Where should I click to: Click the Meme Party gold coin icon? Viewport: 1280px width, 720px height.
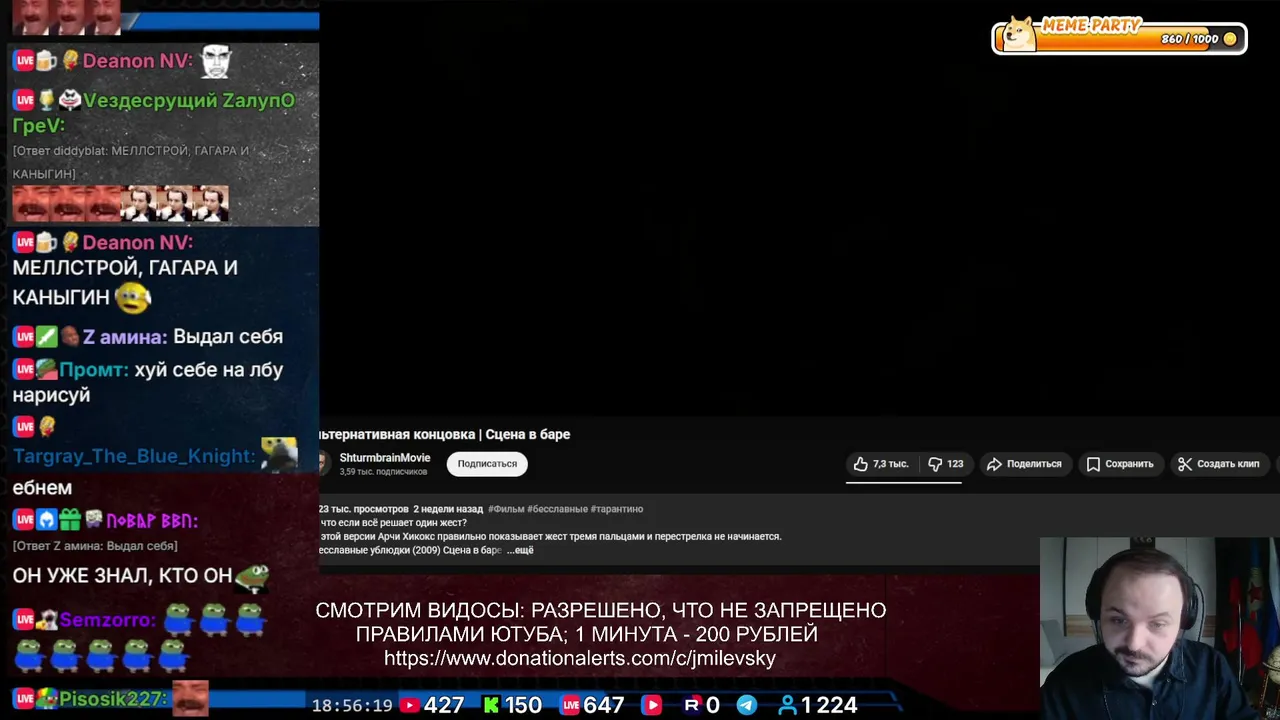pos(1230,39)
